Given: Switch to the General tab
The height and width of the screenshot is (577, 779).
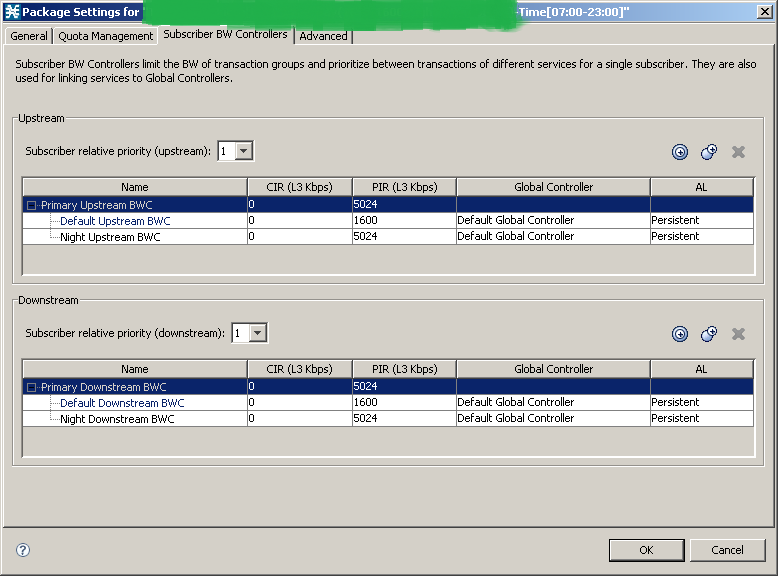Looking at the screenshot, I should (29, 36).
